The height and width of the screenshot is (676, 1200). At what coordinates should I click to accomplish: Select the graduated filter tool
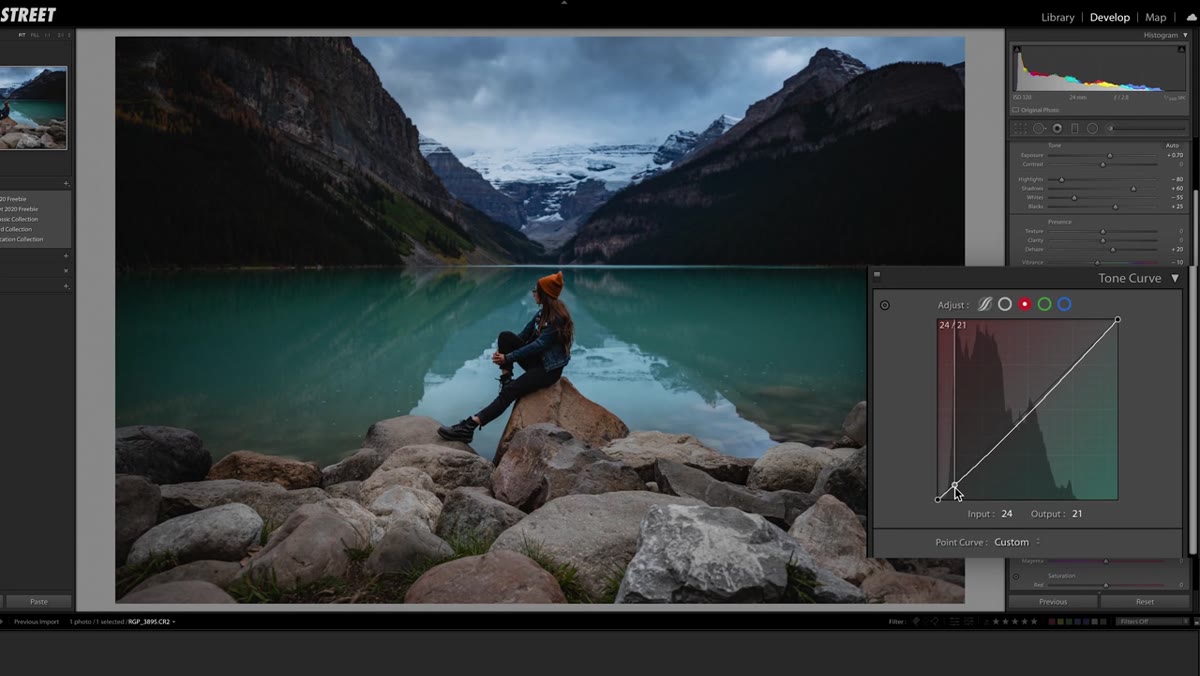pyautogui.click(x=1075, y=128)
